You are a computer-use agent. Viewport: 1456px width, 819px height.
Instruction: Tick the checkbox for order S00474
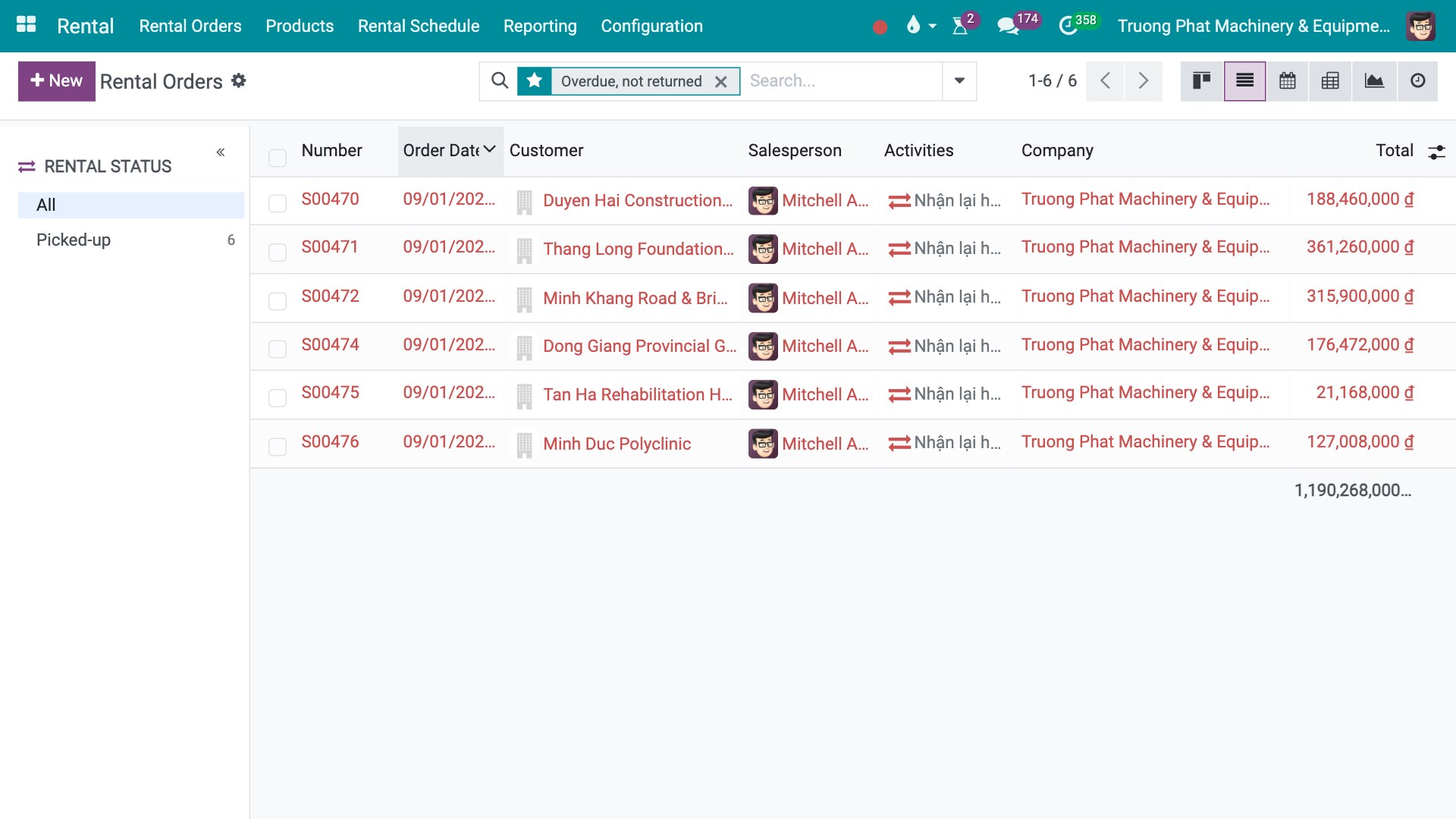pos(278,349)
